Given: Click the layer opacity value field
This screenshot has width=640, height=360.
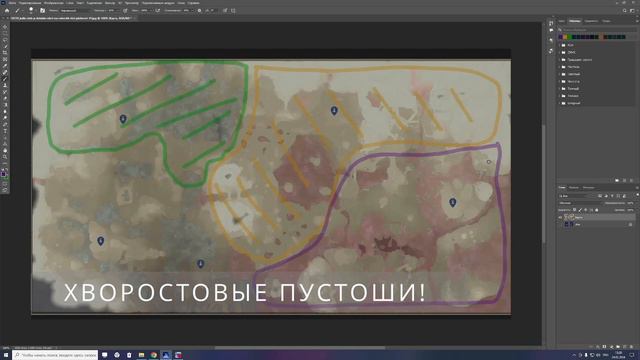Looking at the screenshot, I should point(630,203).
